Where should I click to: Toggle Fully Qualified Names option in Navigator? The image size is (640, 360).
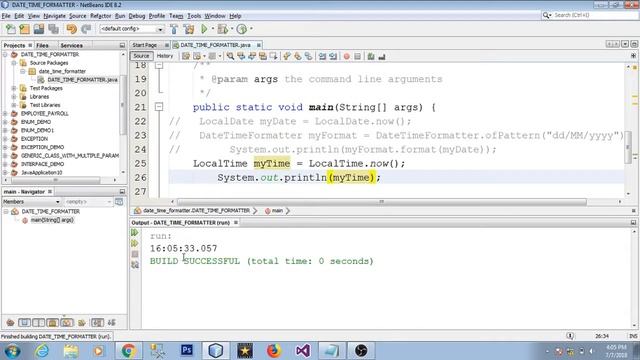(82, 323)
